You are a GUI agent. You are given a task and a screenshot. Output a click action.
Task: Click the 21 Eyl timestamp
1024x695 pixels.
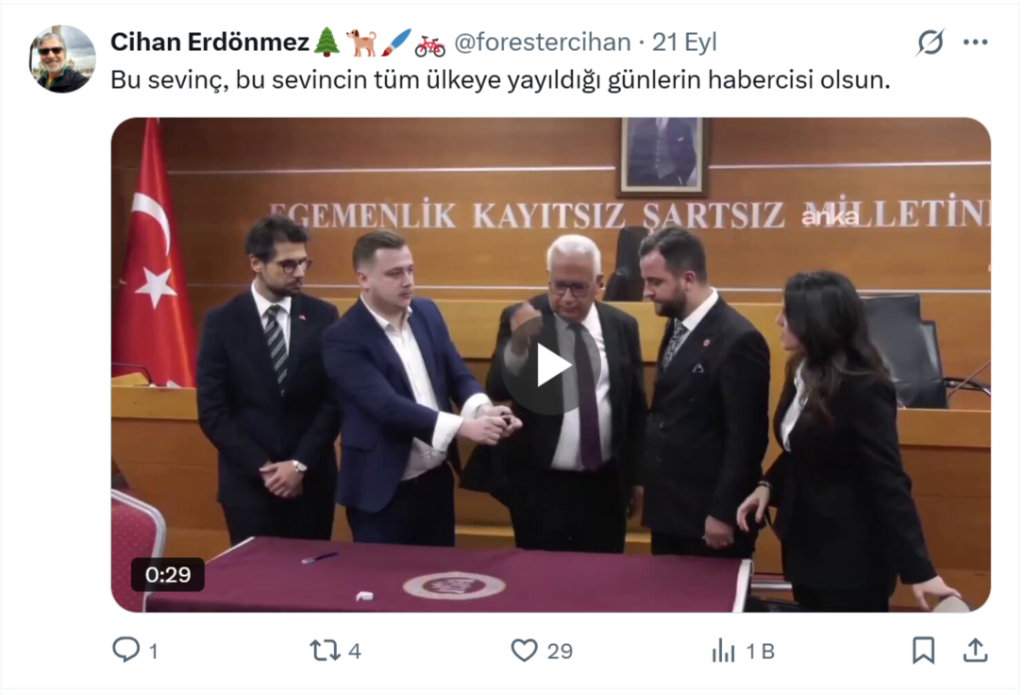[x=684, y=42]
